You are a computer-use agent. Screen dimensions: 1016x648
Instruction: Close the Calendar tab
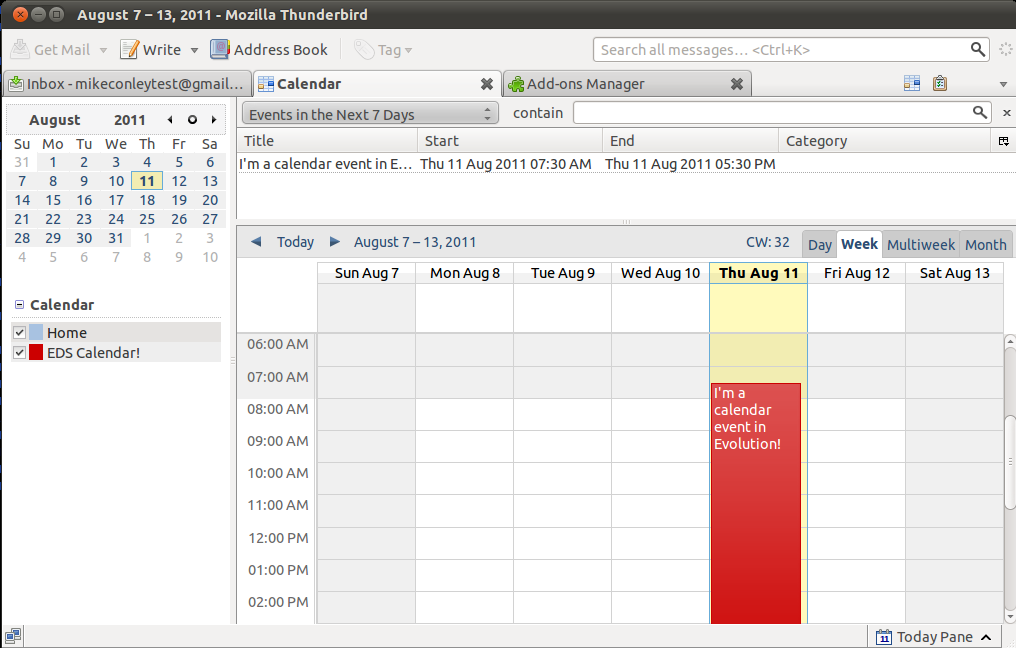487,84
